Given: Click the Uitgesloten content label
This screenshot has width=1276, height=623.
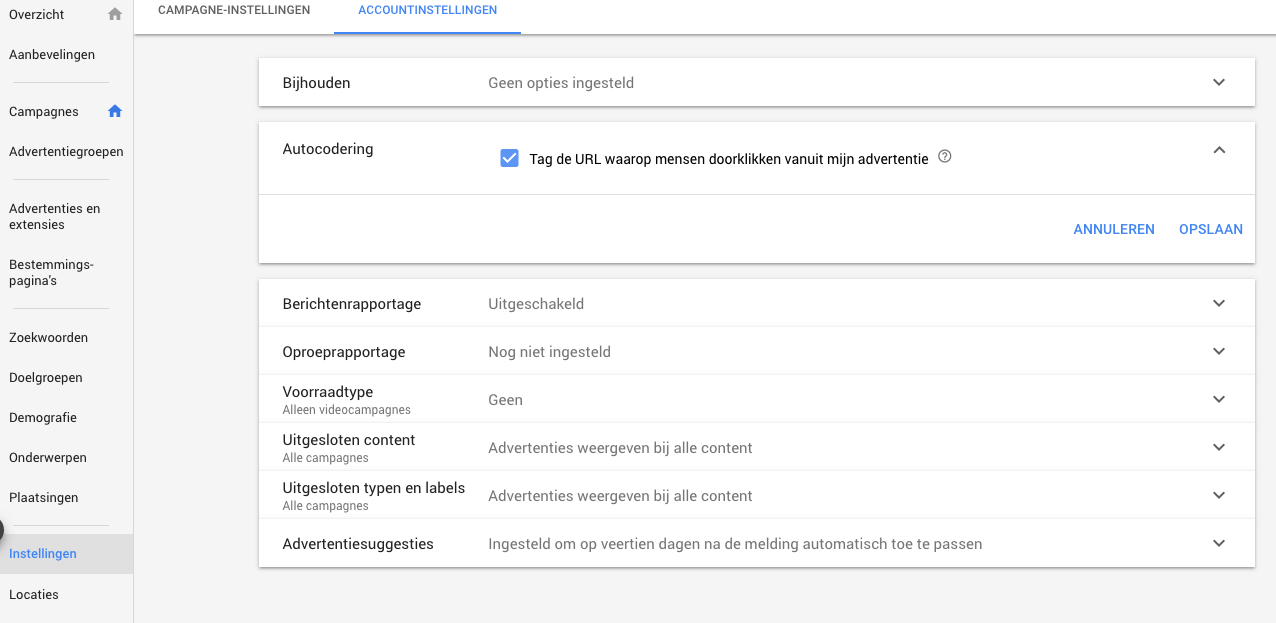Looking at the screenshot, I should [349, 440].
